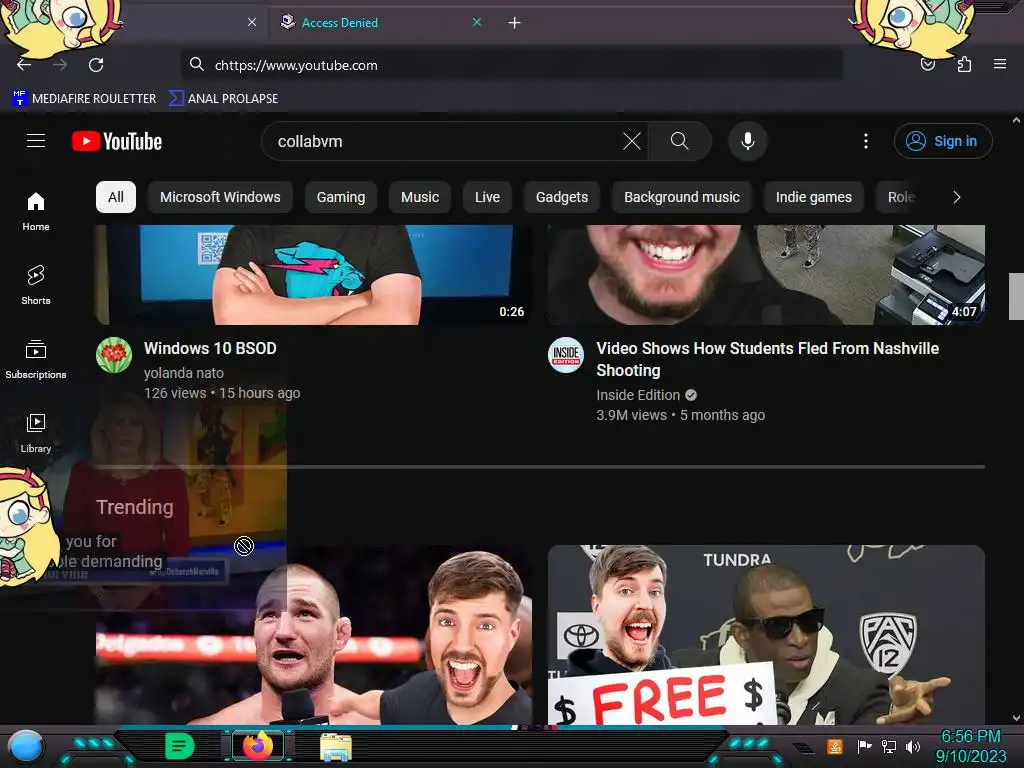This screenshot has width=1024, height=768.
Task: Select the Live filter chip
Action: click(x=487, y=197)
